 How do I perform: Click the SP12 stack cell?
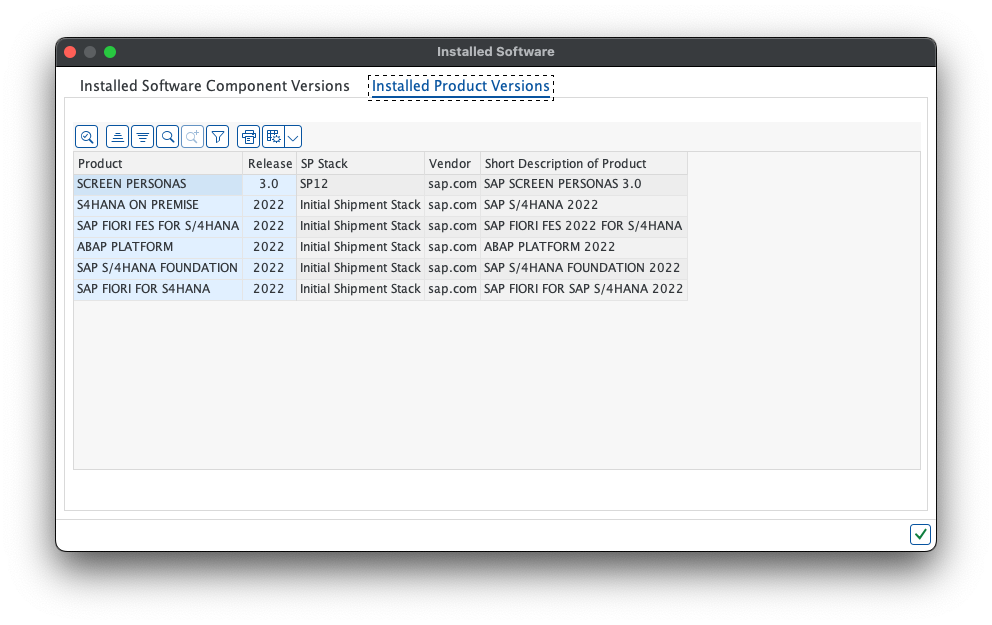tap(360, 184)
